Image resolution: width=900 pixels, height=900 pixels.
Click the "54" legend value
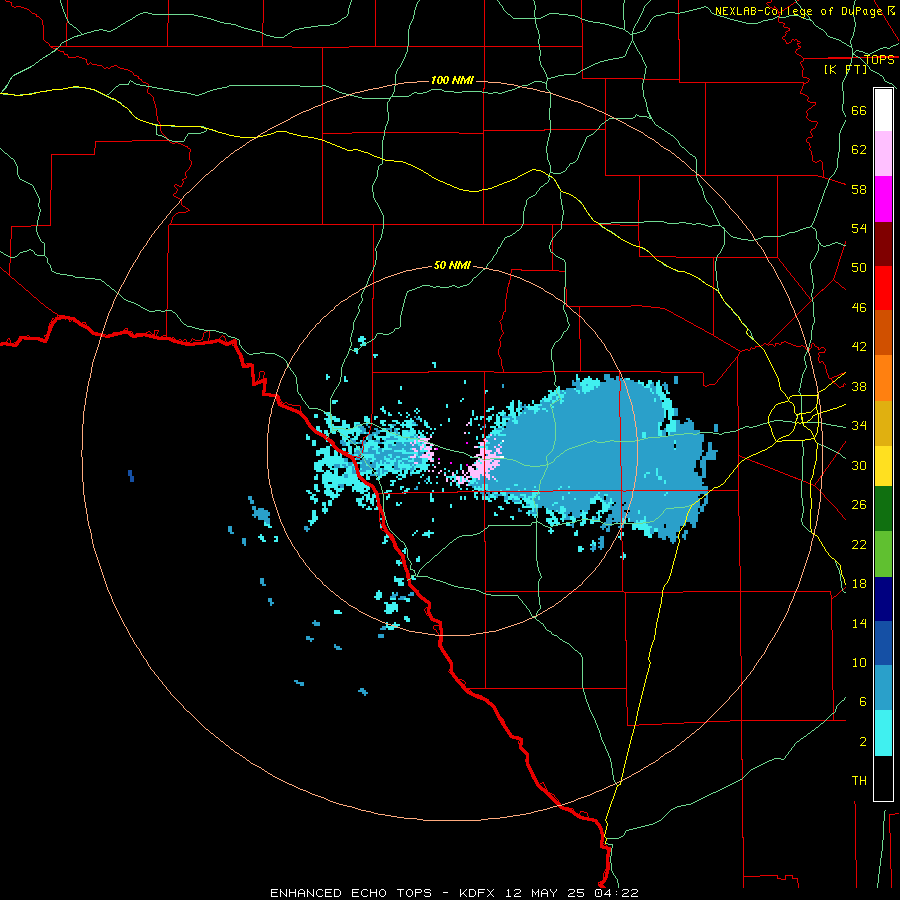[x=859, y=228]
